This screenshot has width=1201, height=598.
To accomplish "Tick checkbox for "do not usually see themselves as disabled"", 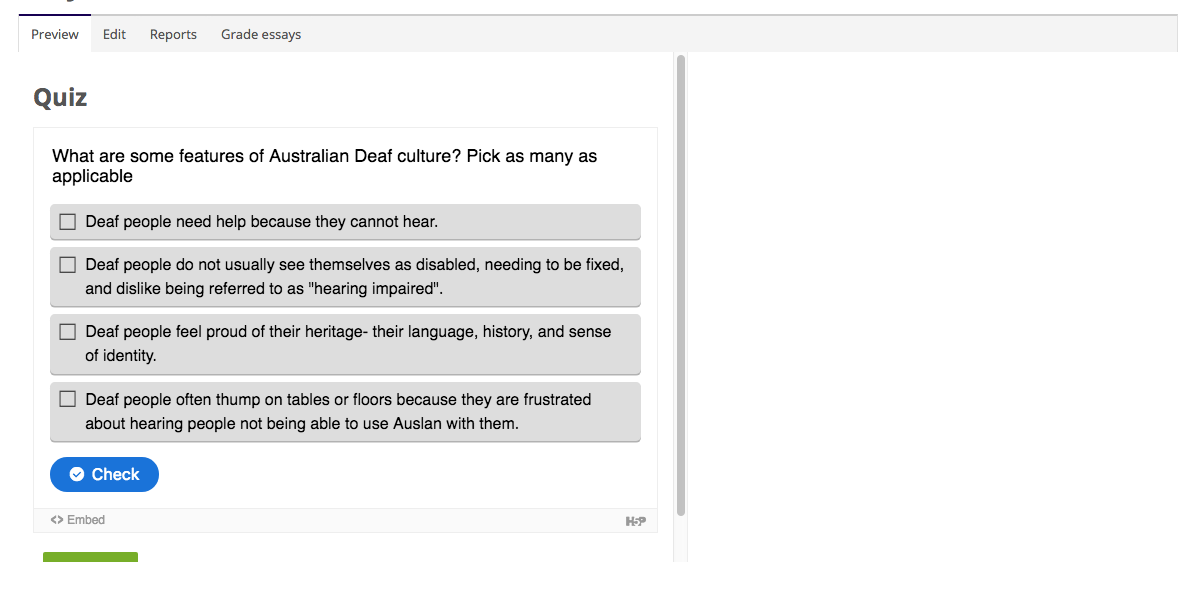I will coord(68,265).
